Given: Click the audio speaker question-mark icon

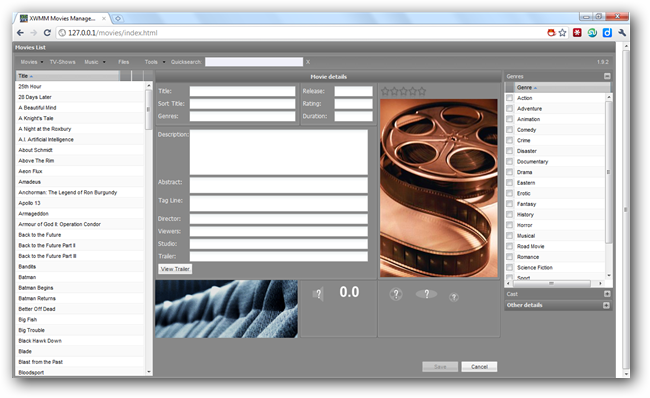Looking at the screenshot, I should [x=318, y=294].
